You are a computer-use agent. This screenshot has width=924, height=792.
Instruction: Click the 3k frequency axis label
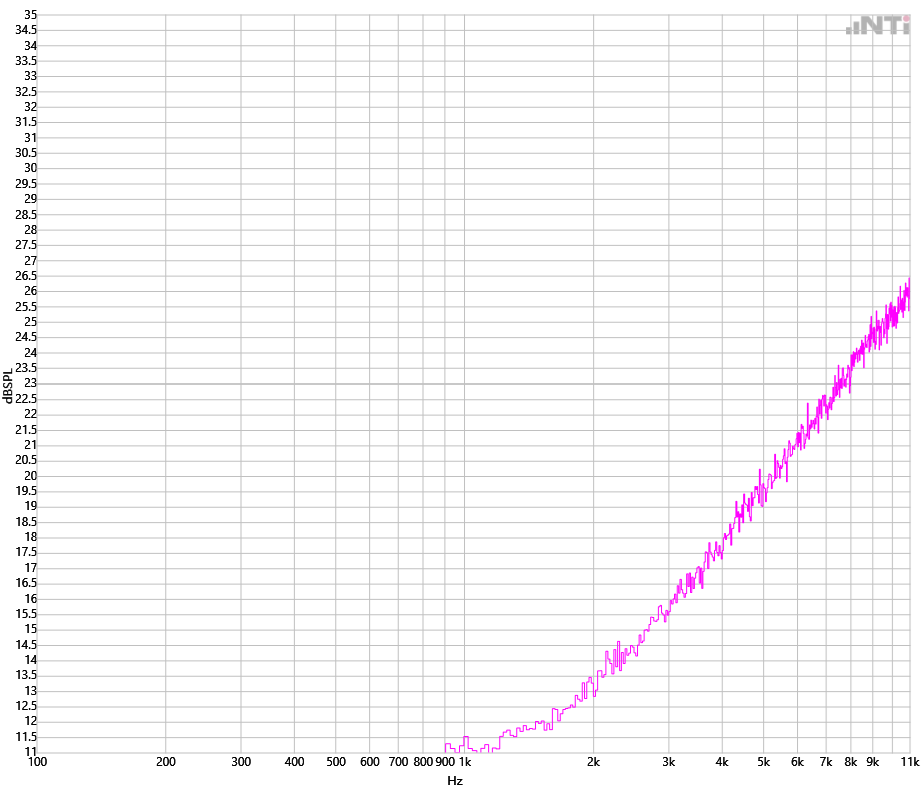669,763
